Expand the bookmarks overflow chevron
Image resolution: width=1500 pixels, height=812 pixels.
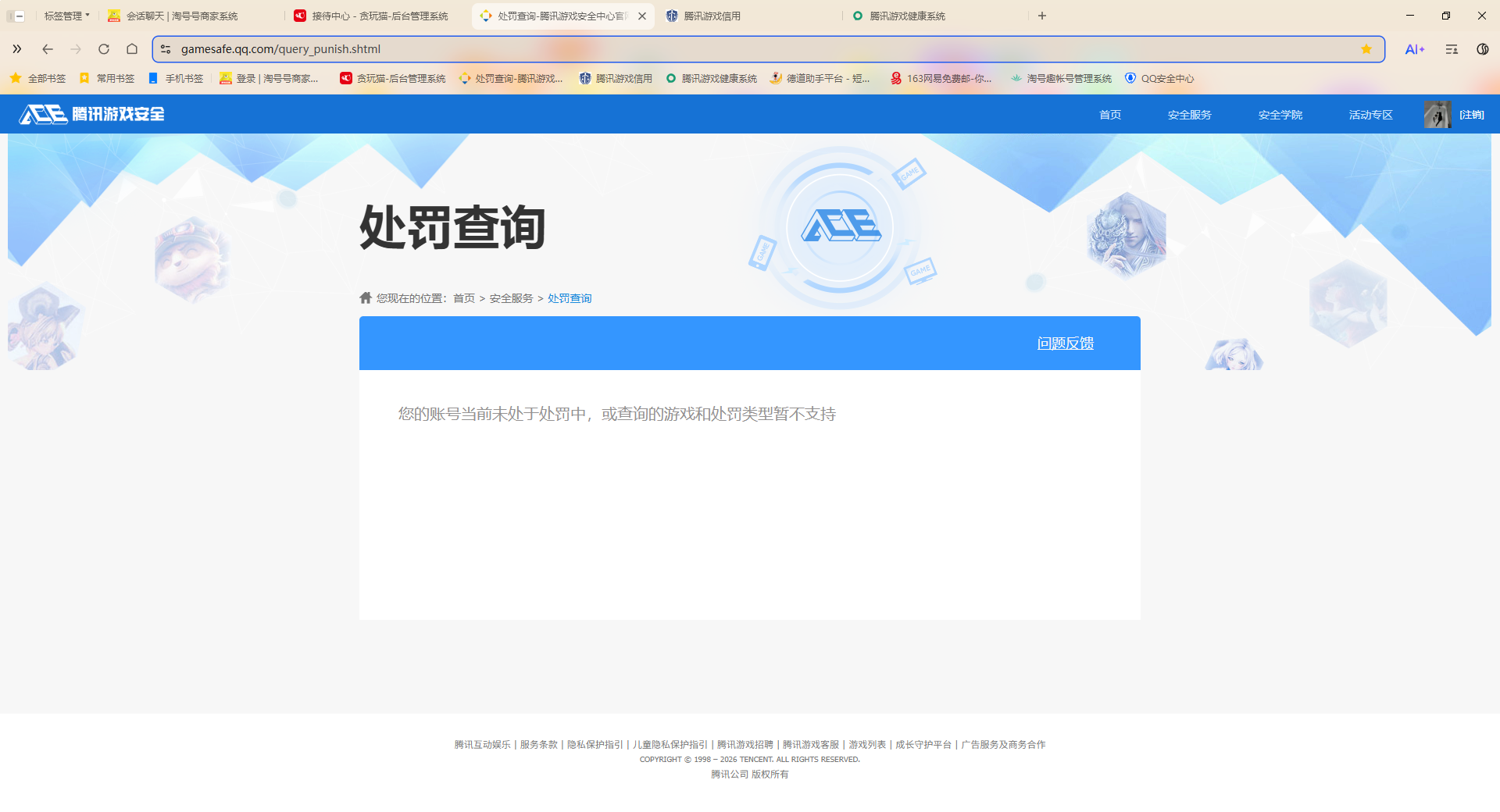[17, 48]
